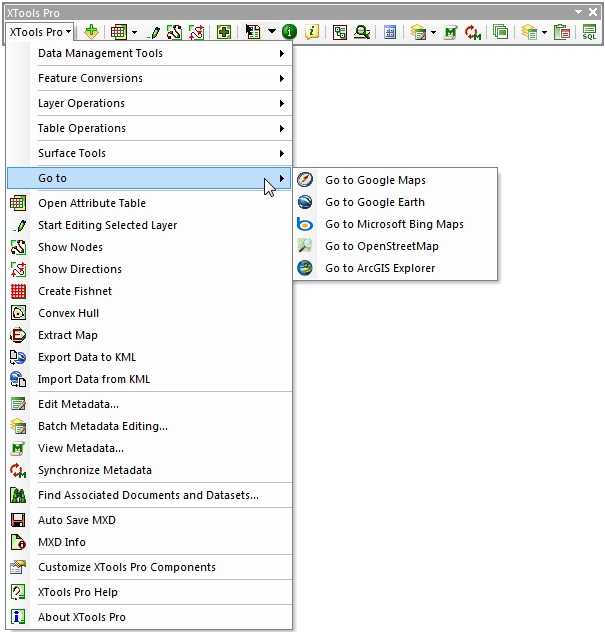Click the Extract Map menu icon

(18, 335)
